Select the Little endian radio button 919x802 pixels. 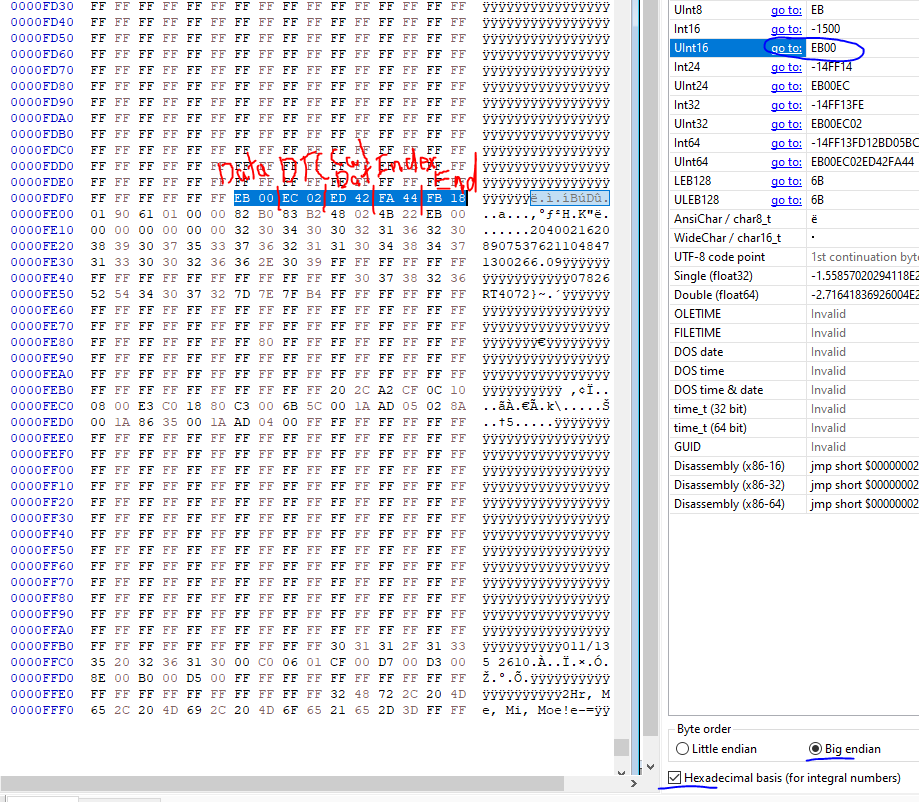pos(682,748)
